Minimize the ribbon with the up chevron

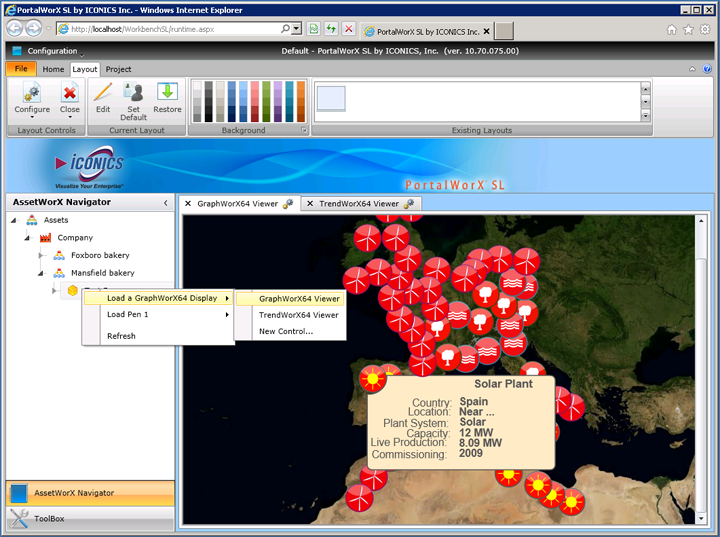(x=692, y=69)
